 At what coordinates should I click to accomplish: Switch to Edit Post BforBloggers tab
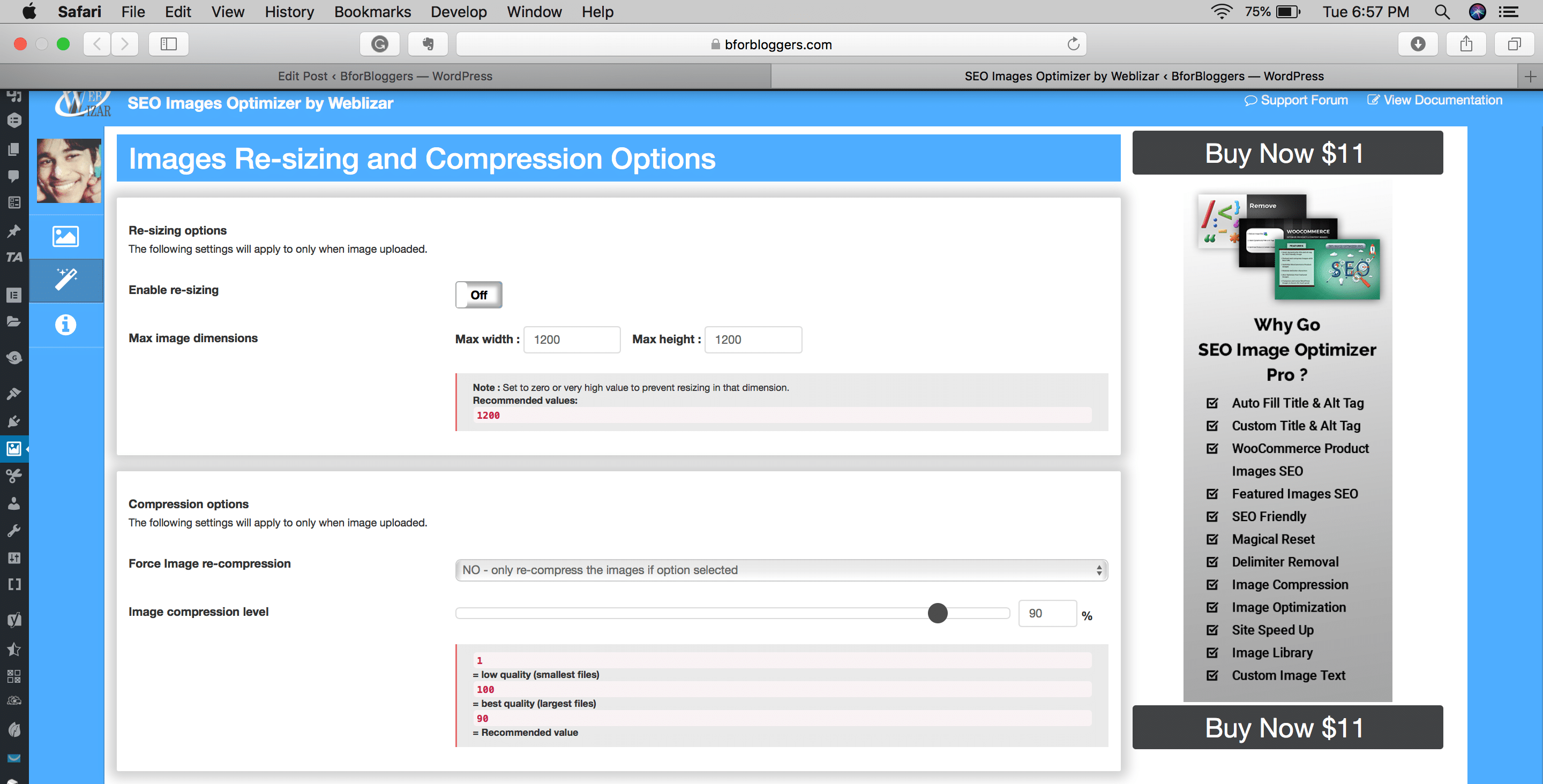[385, 76]
